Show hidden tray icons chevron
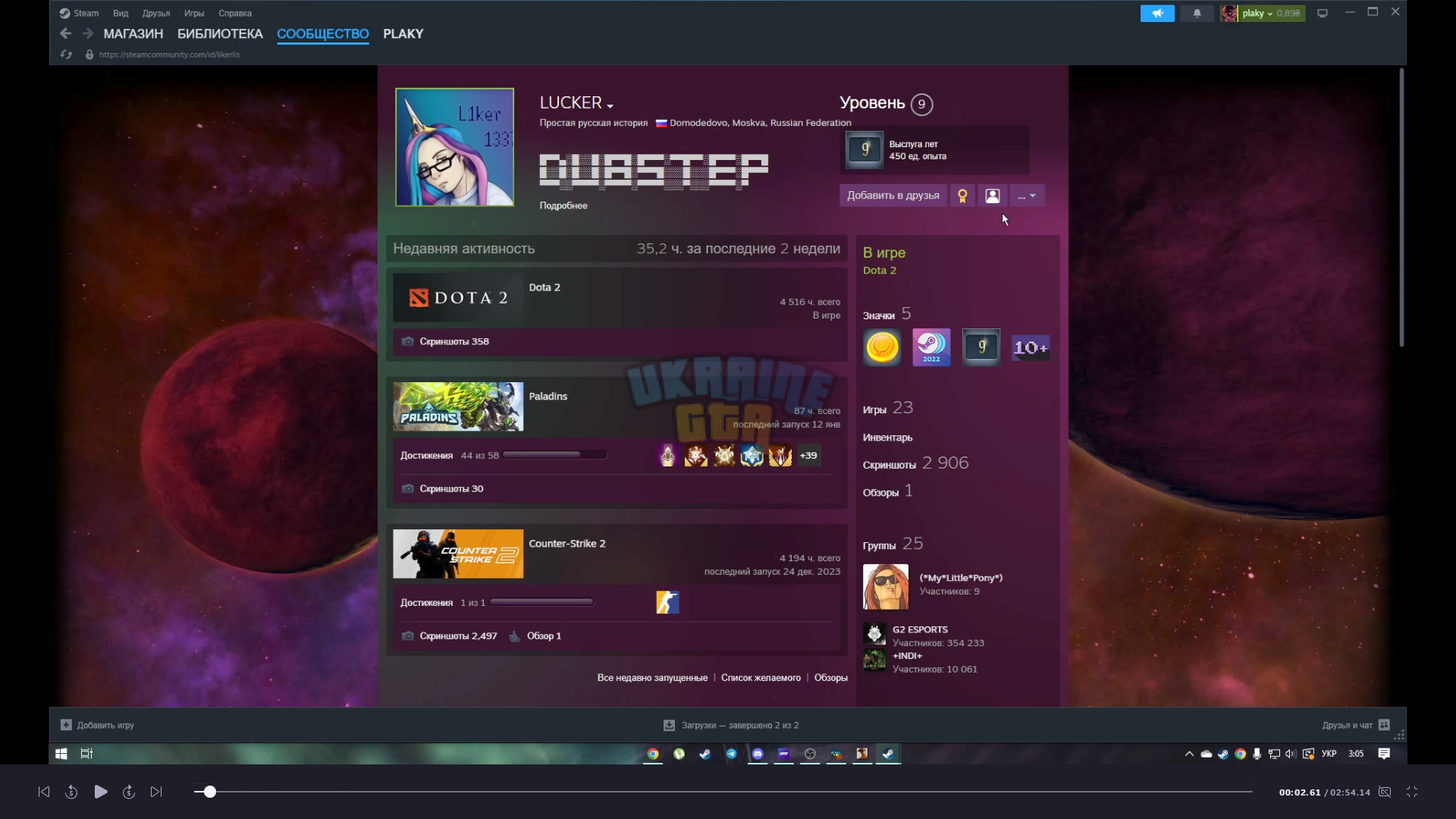The image size is (1456, 819). click(x=1189, y=754)
